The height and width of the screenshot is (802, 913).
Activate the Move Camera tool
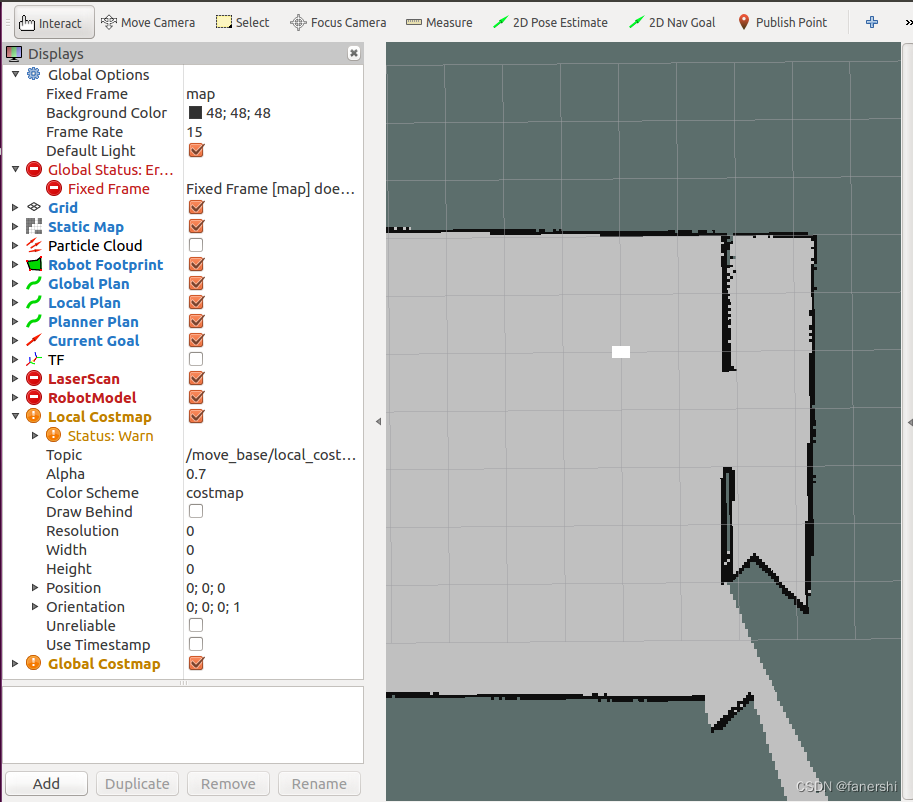coord(148,20)
